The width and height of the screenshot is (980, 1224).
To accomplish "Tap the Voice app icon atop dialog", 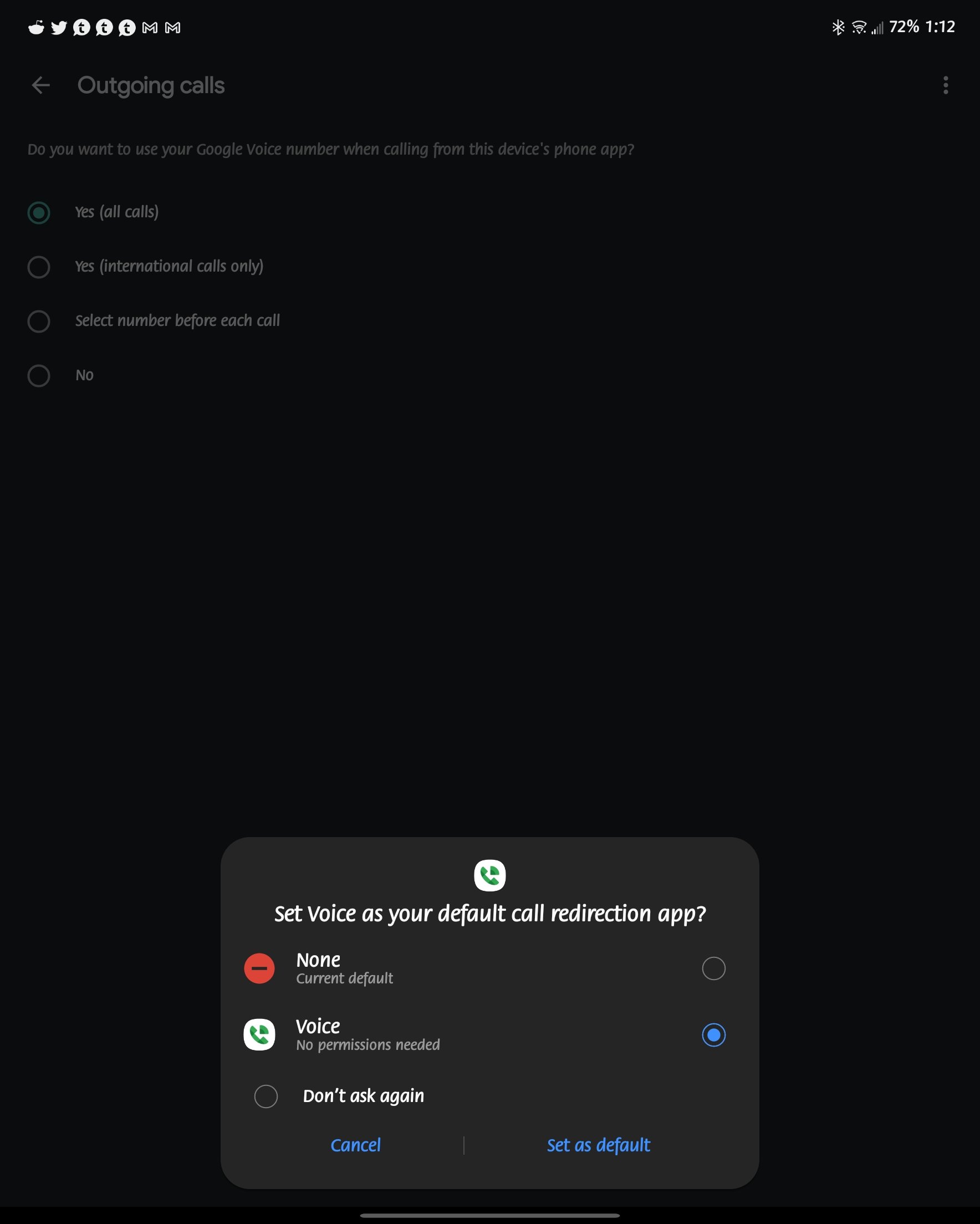I will click(x=489, y=875).
